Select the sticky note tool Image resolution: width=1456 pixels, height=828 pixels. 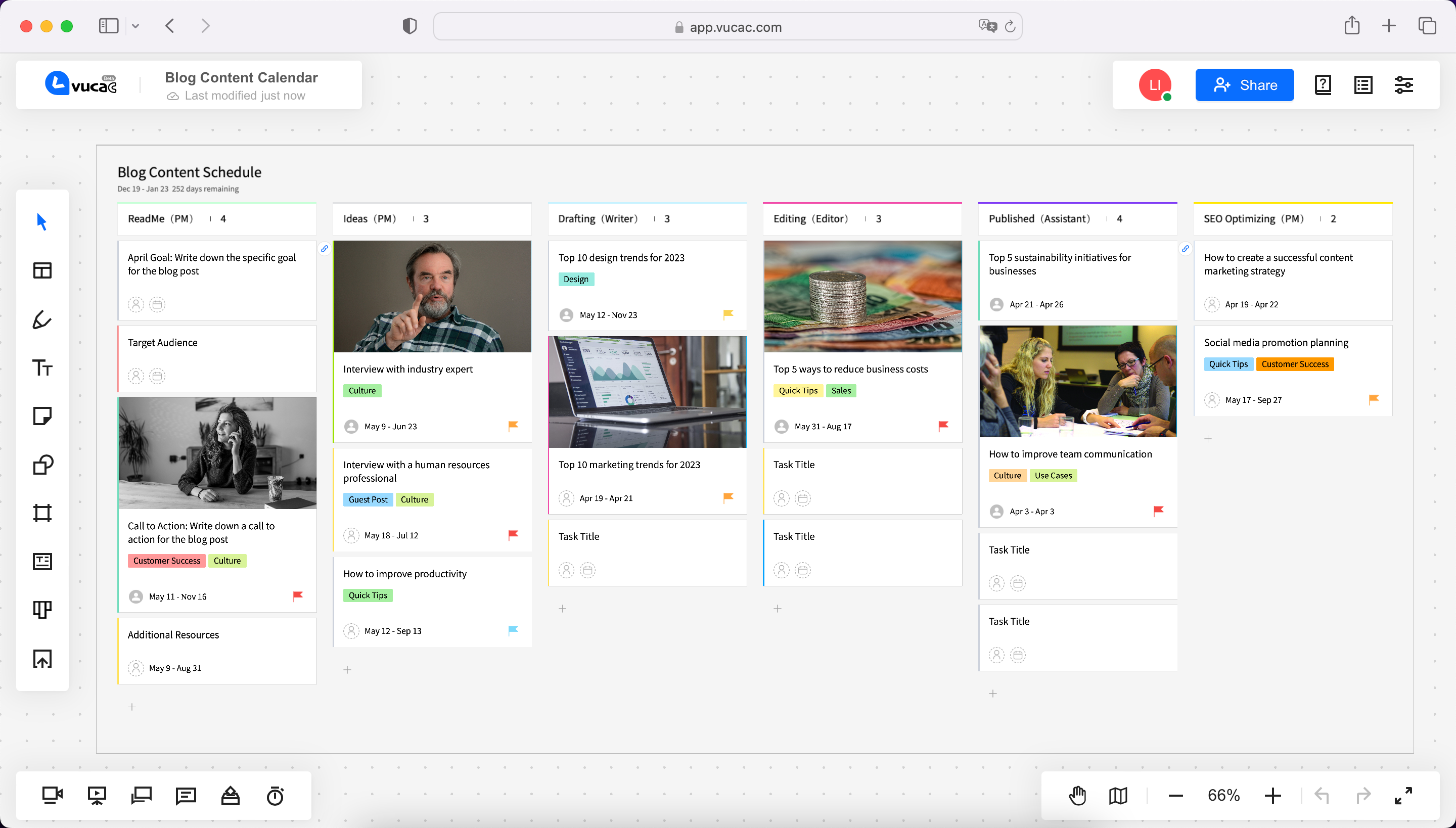point(42,417)
